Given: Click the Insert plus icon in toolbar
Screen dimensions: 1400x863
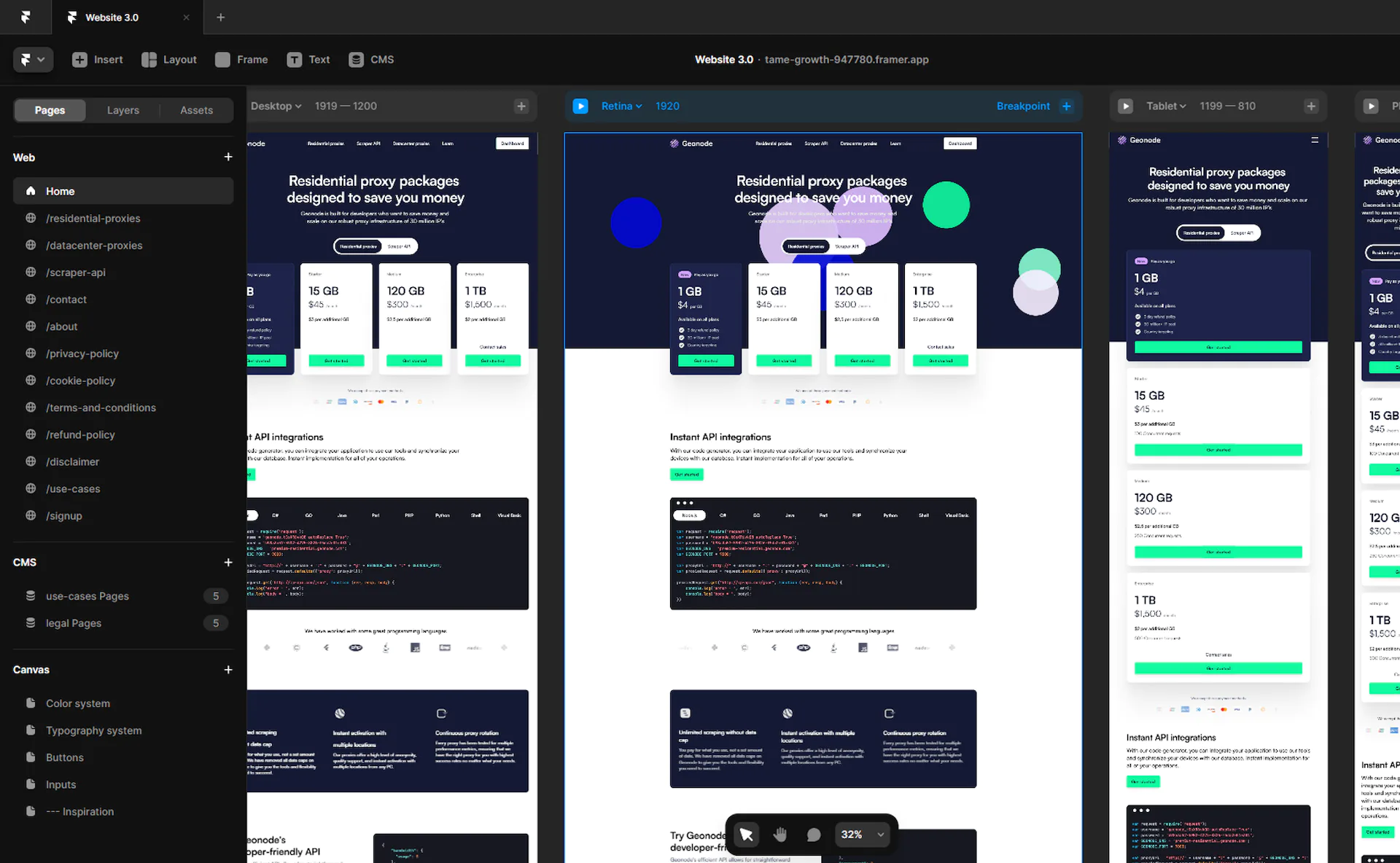Looking at the screenshot, I should coord(79,60).
